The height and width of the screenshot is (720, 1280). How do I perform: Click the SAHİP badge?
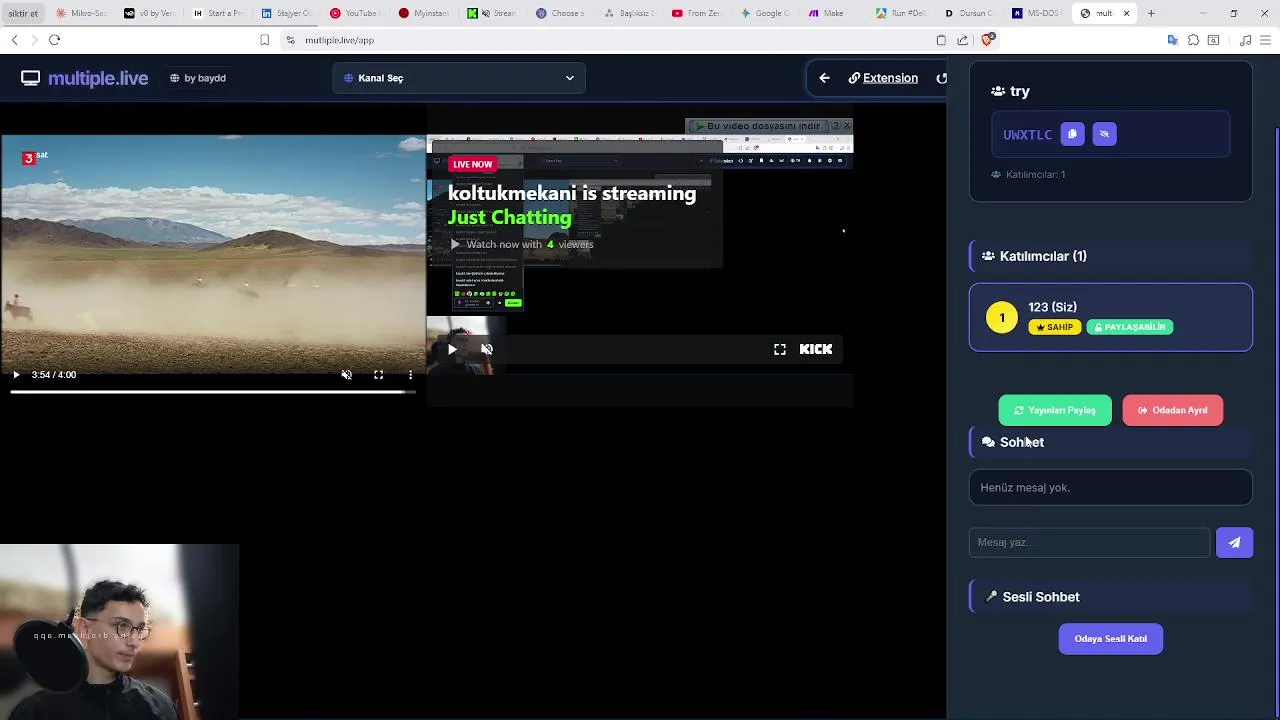(1055, 327)
